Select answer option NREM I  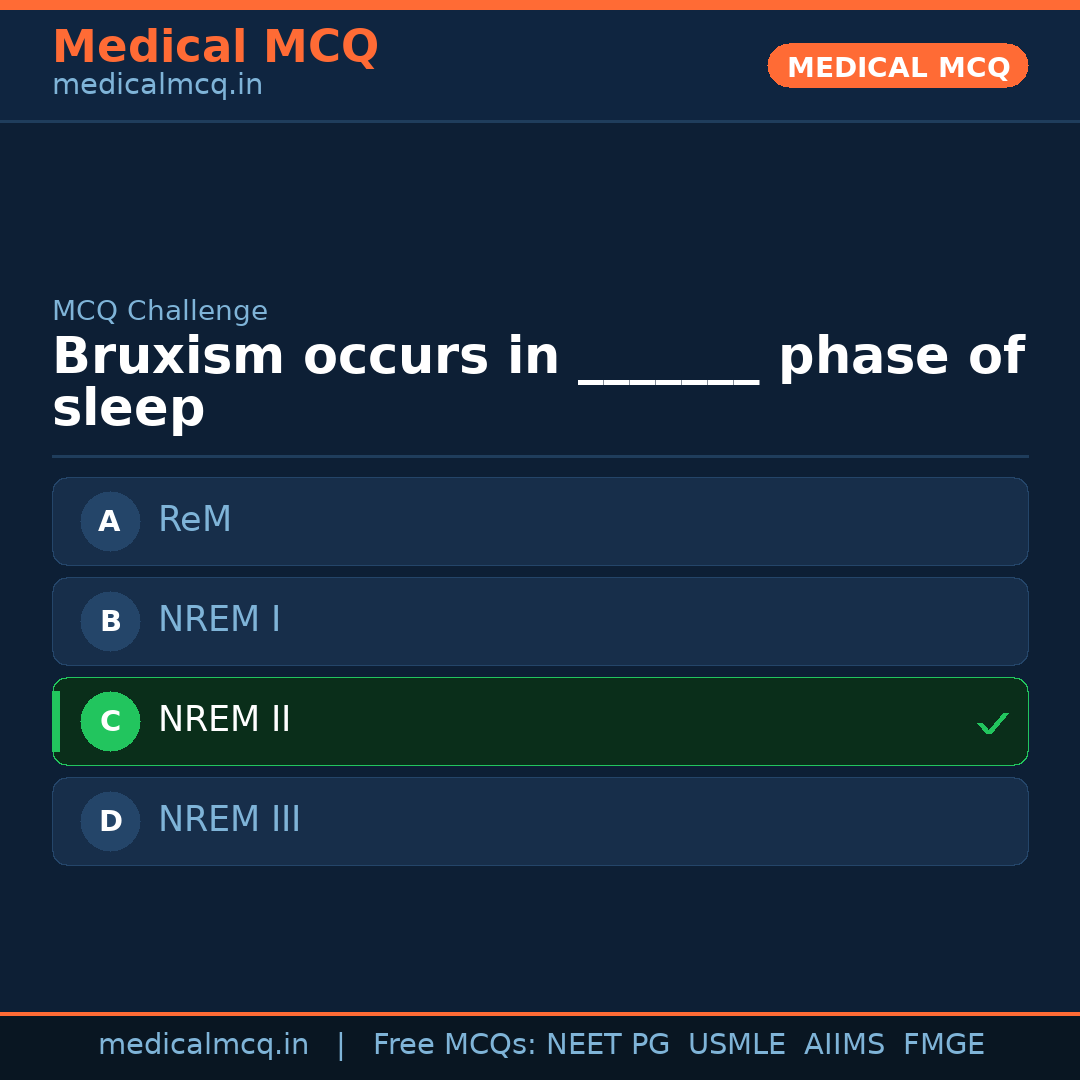point(540,621)
